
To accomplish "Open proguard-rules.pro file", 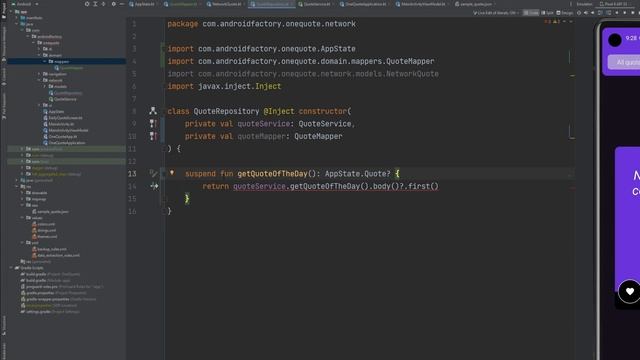I will pos(61,287).
